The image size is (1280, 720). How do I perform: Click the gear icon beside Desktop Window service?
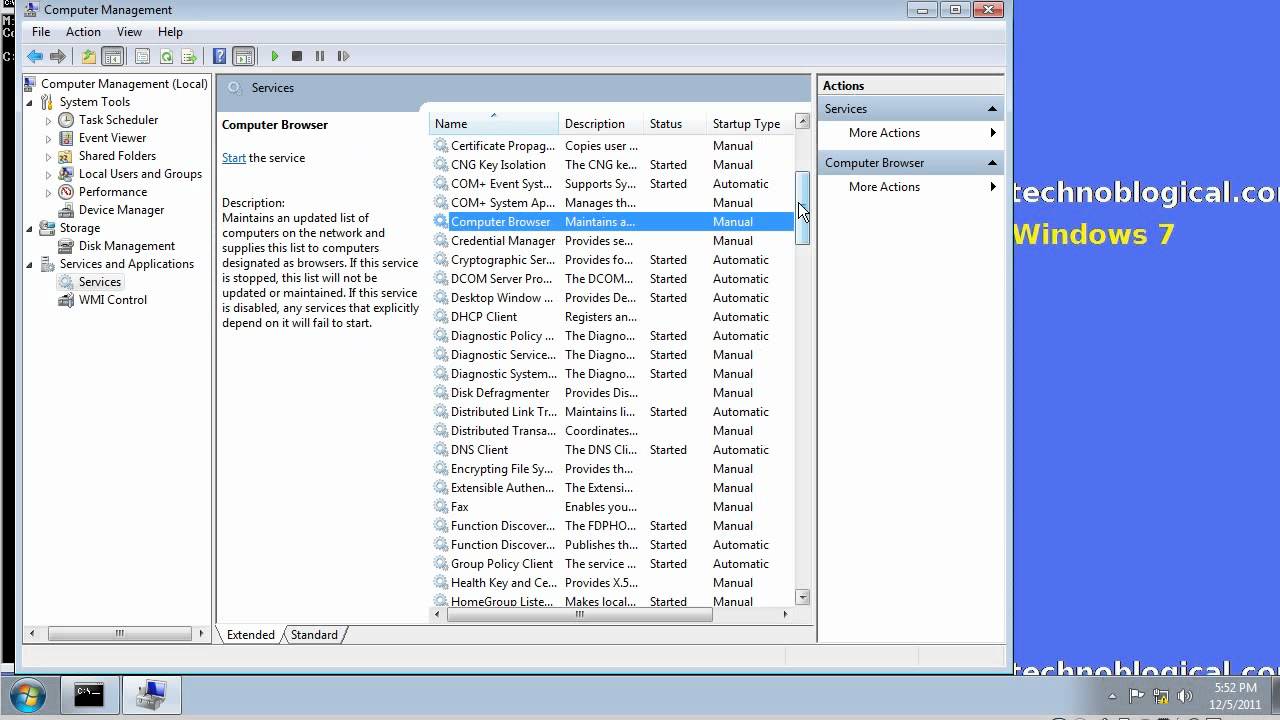441,298
